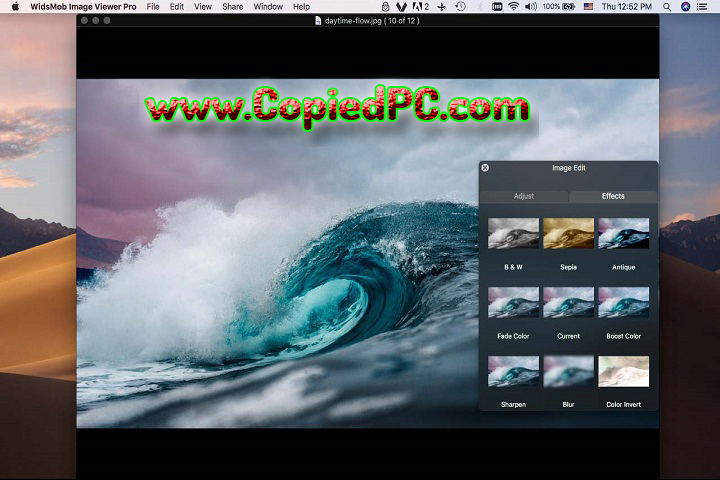720x480 pixels.
Task: Choose the Antique effect preview
Action: [623, 234]
